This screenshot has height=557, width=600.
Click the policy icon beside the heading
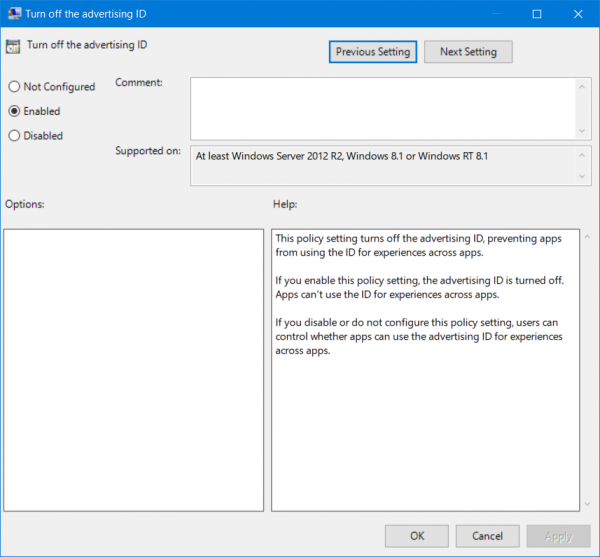pyautogui.click(x=13, y=46)
